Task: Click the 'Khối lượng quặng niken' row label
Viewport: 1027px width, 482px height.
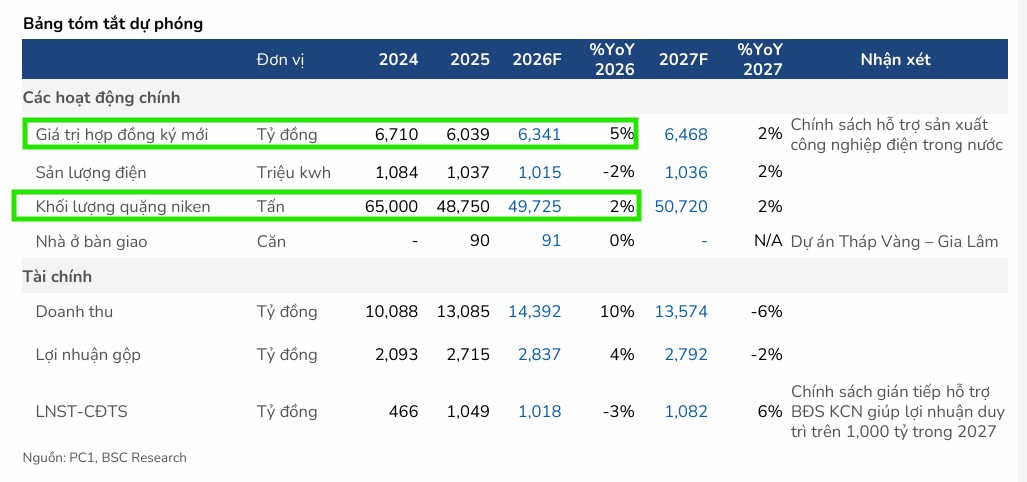Action: (x=123, y=207)
